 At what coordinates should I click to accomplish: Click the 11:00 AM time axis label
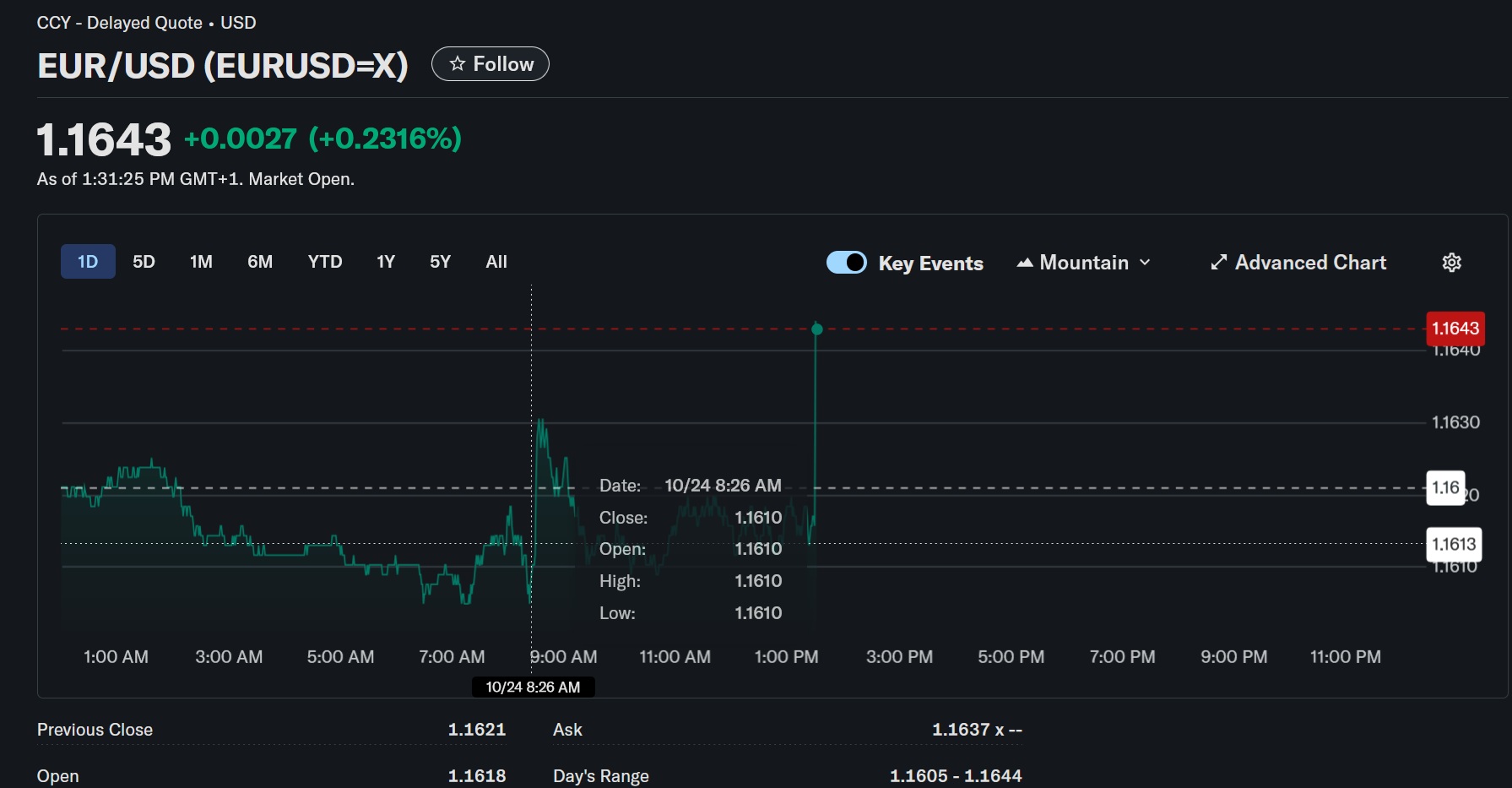[675, 657]
